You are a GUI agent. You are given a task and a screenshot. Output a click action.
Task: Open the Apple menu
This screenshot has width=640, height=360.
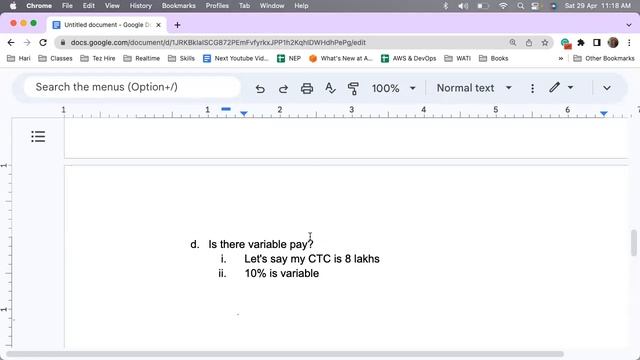click(13, 6)
